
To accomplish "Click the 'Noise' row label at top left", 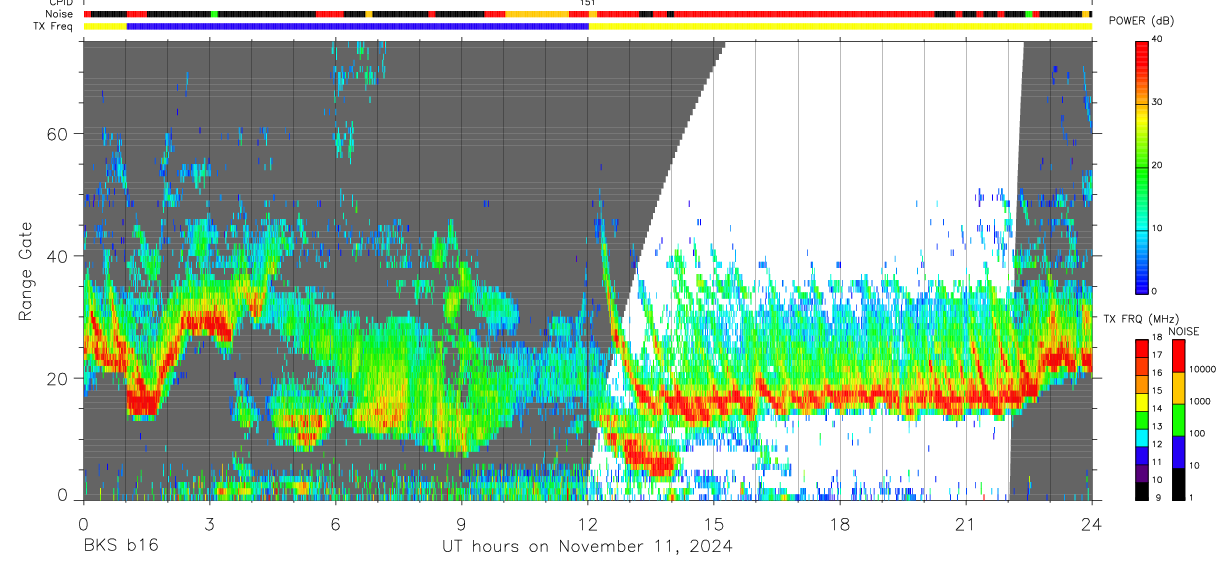I will click(x=59, y=14).
